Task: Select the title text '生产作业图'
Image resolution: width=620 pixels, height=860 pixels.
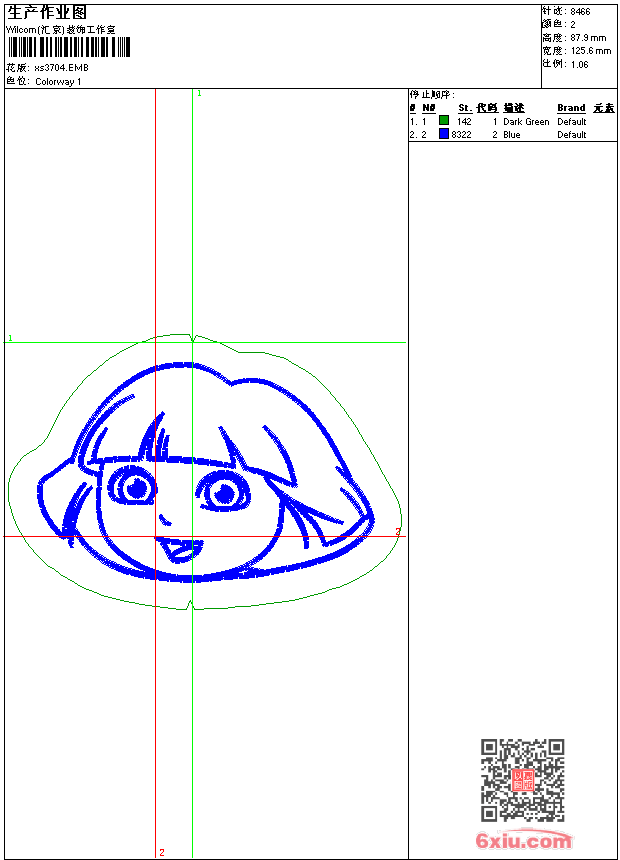Action: [47, 12]
